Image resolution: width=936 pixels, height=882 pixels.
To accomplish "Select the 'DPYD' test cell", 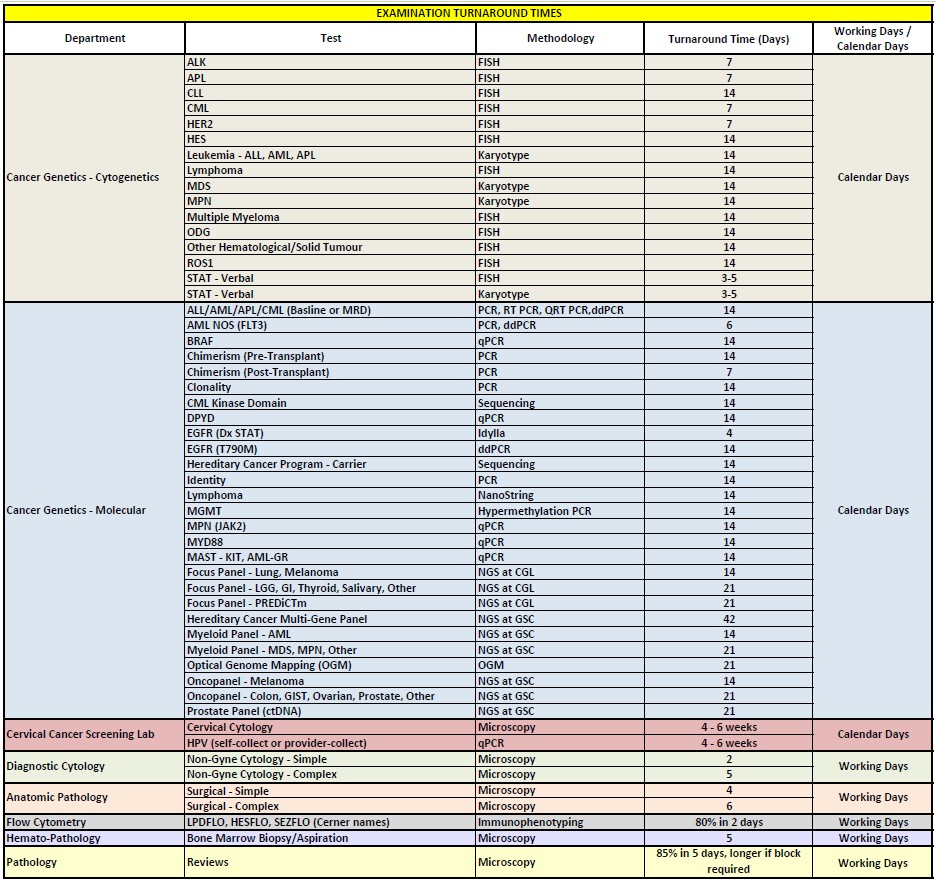I will pos(330,418).
